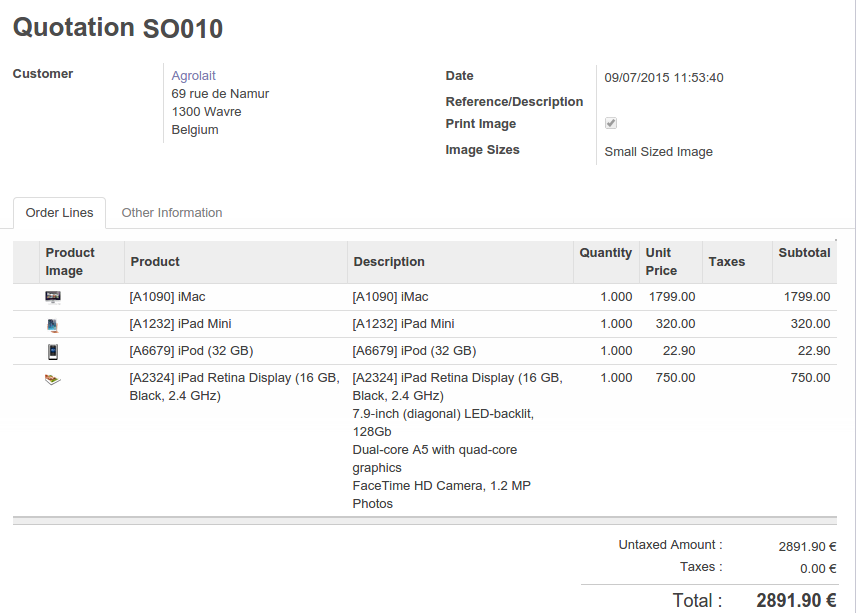Select the [A1232] iPad Mini product cell
This screenshot has height=613, width=856.
tap(236, 324)
